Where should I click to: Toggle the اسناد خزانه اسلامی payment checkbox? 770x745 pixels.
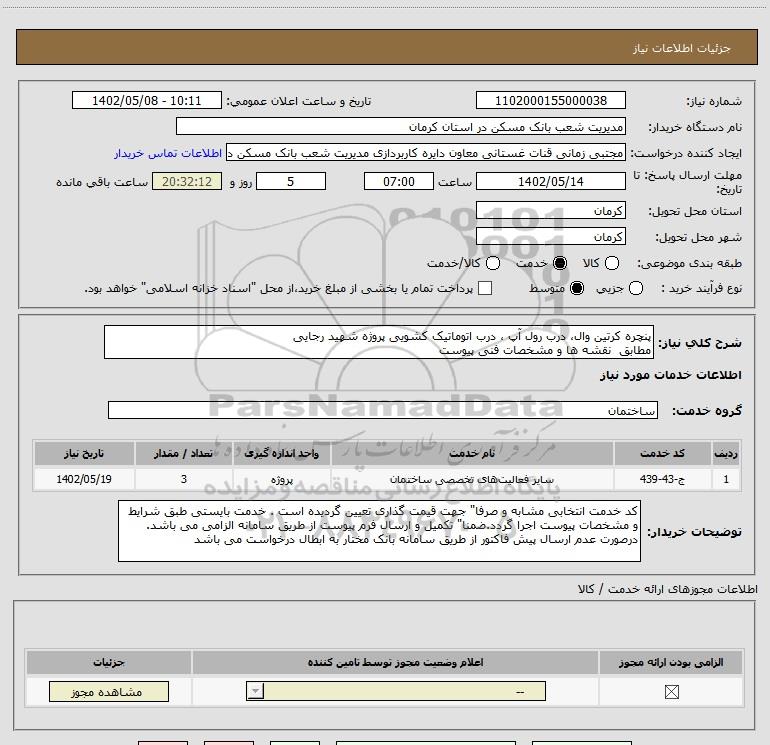[485, 288]
